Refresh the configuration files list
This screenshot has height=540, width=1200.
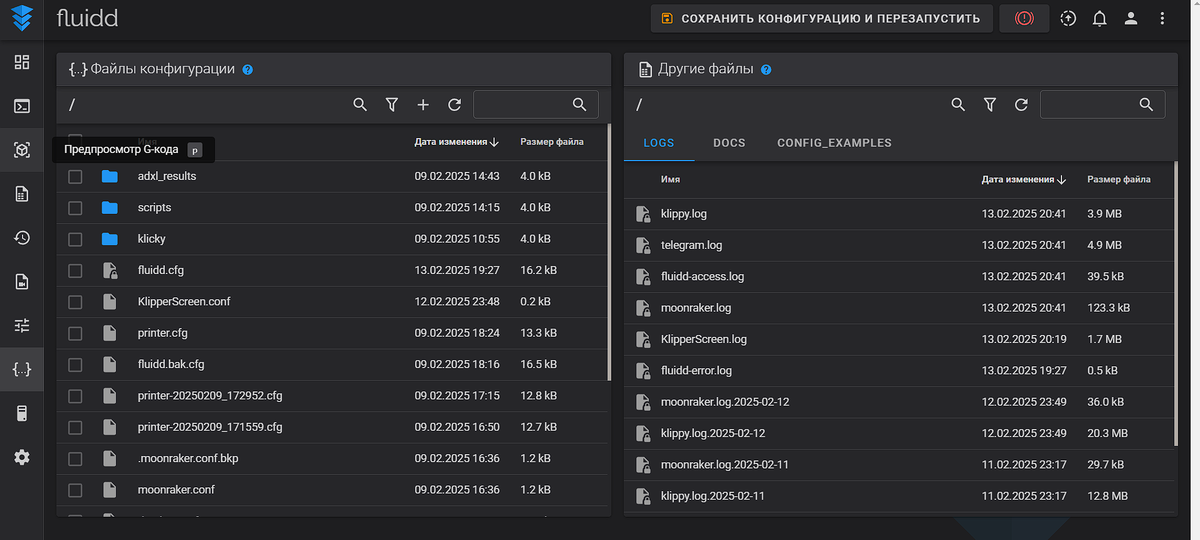[454, 104]
